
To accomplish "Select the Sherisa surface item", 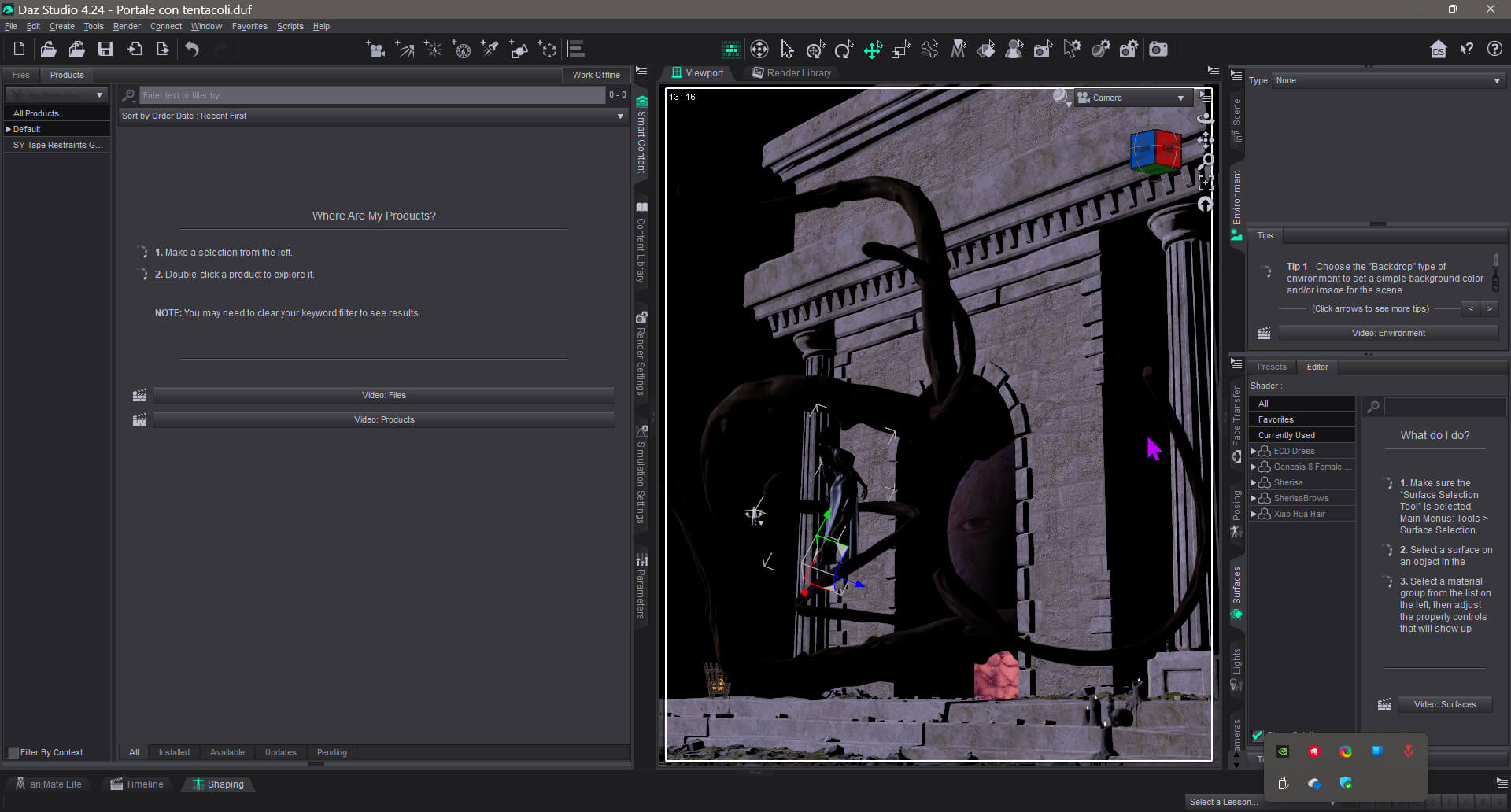I will (x=1302, y=482).
